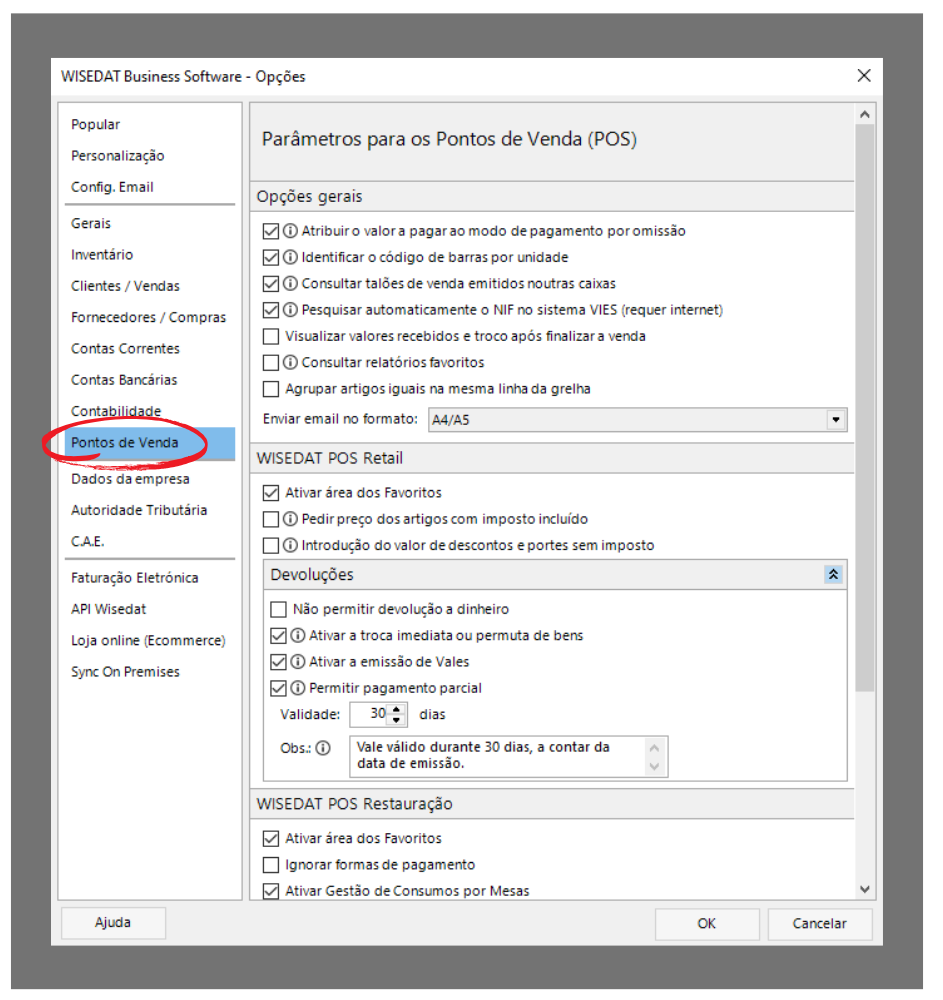Click the Ajuda button
The height and width of the screenshot is (1000, 943).
(x=113, y=923)
